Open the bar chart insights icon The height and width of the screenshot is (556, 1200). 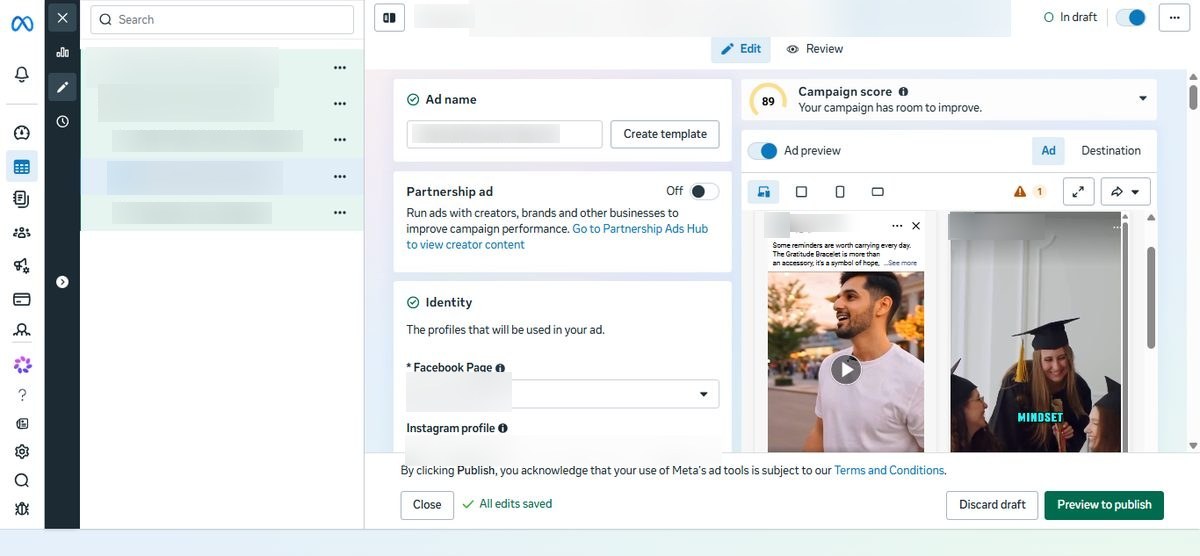pos(63,52)
